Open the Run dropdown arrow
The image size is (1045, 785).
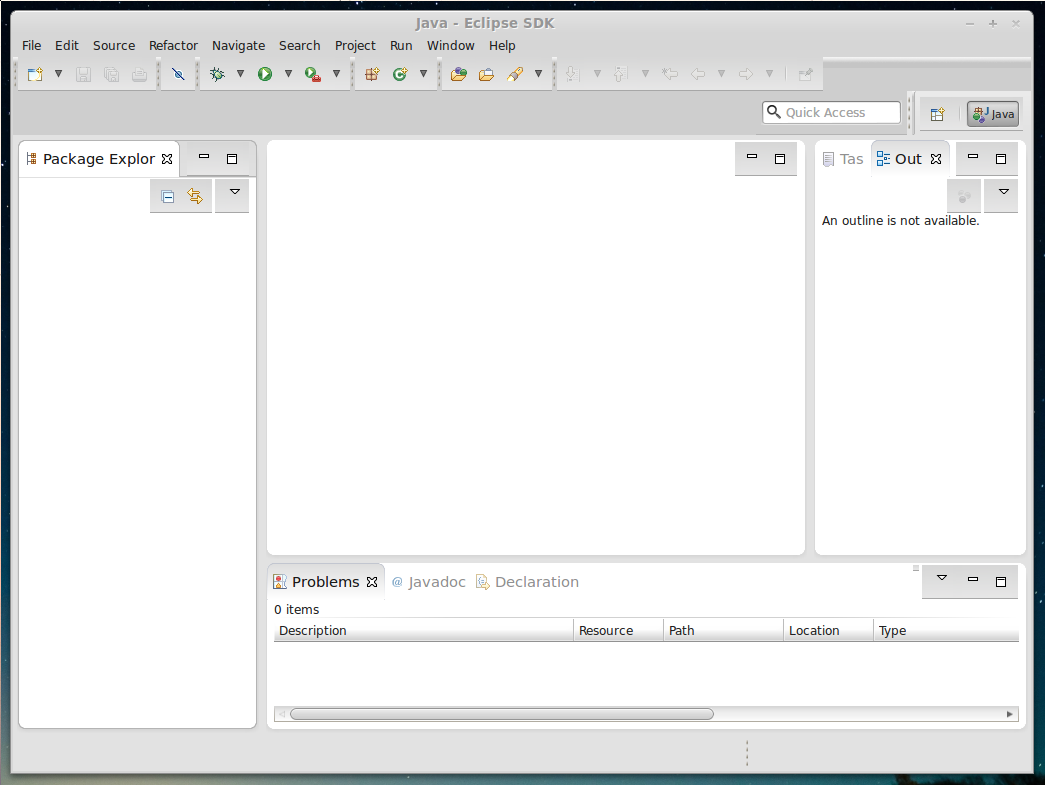tap(289, 74)
